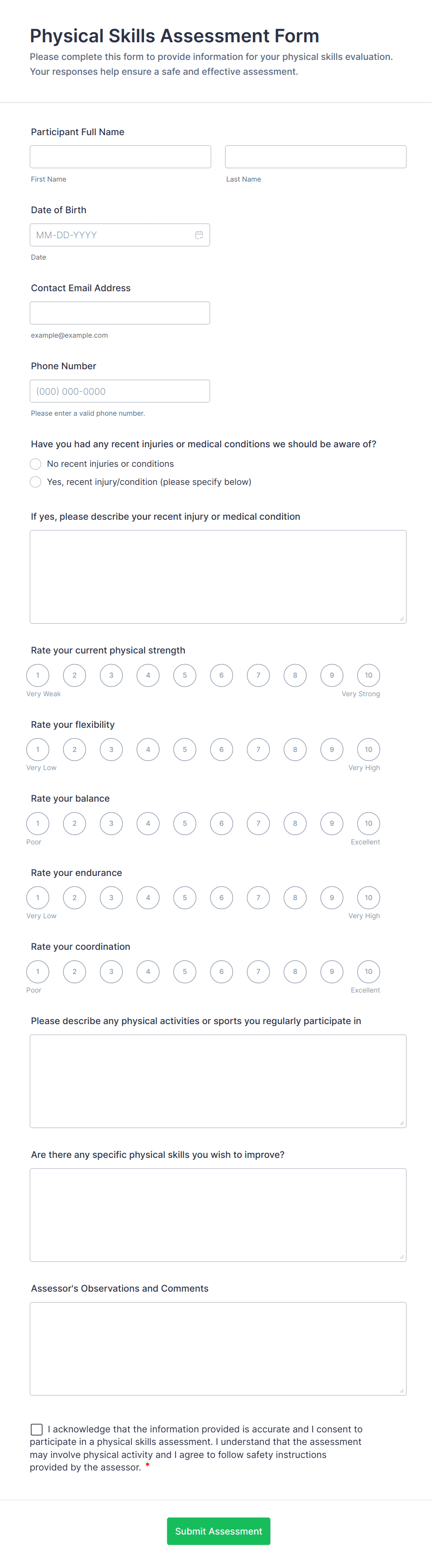Check the acknowledgment and consent checkbox
432x1568 pixels.
[x=36, y=1429]
